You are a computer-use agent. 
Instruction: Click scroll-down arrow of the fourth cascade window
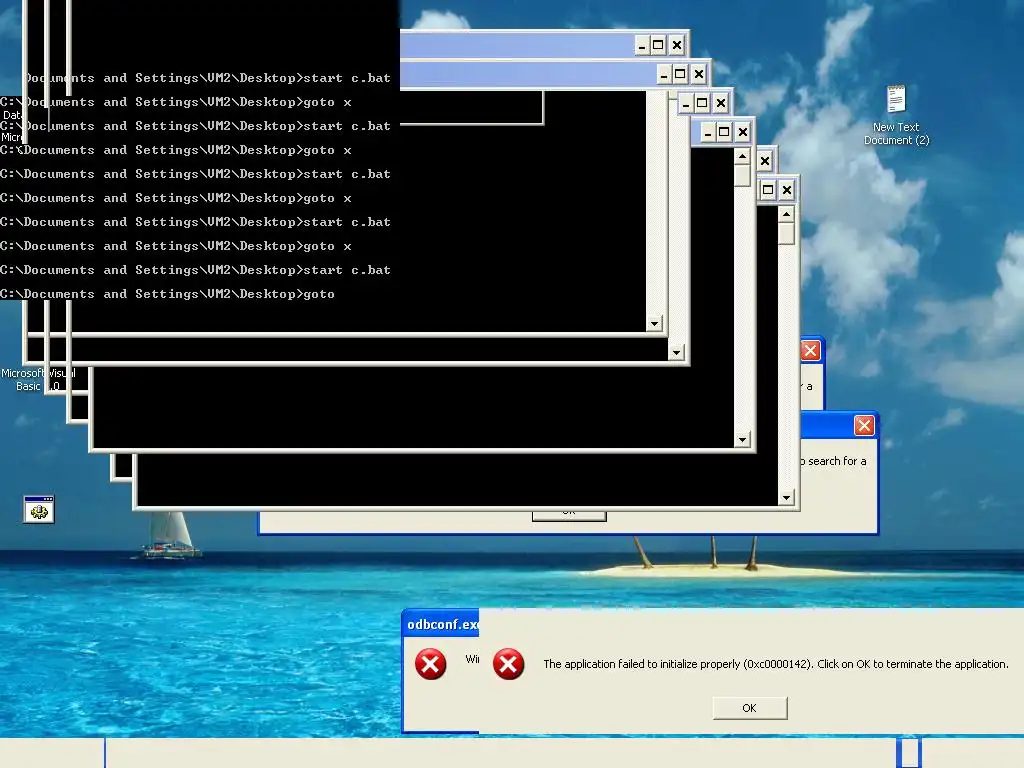743,440
